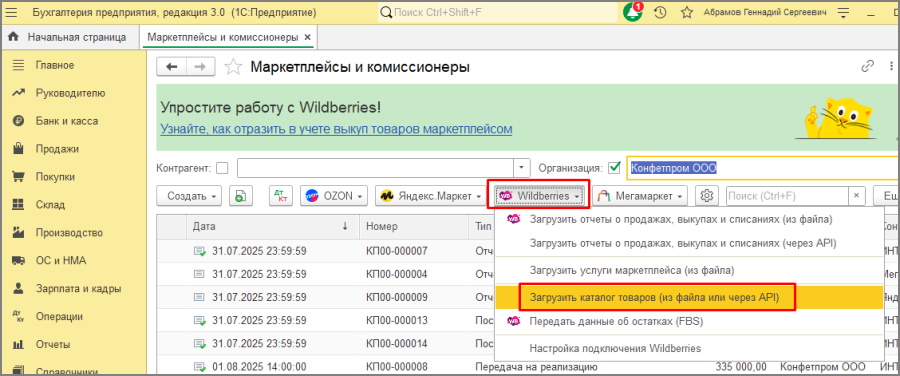Close the Маркетплейсы и комиссионеры tab
The height and width of the screenshot is (376, 900).
[x=308, y=38]
